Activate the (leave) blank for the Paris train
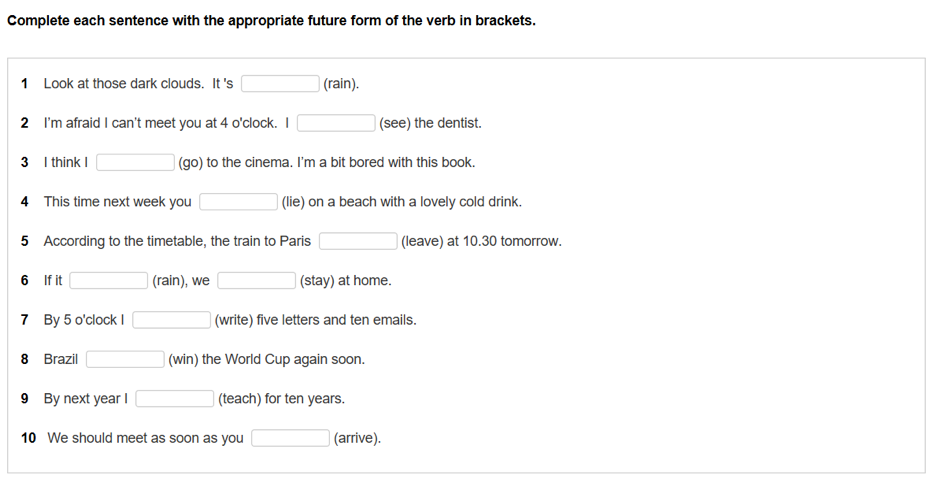Image resolution: width=939 pixels, height=481 pixels. [358, 241]
